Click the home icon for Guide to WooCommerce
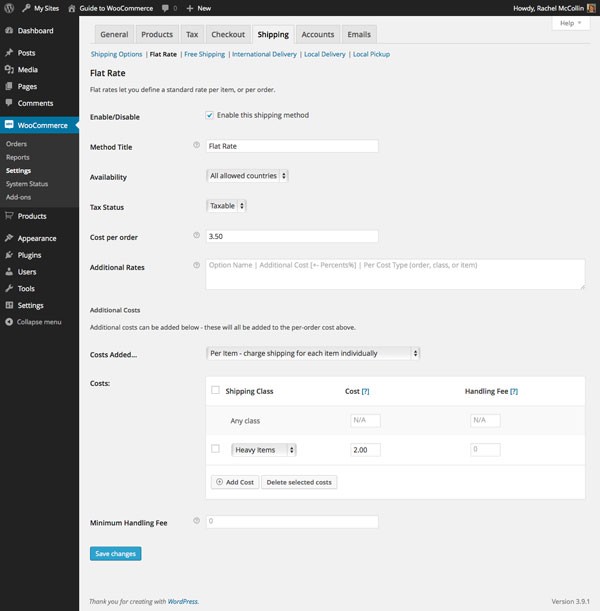Viewport: 600px width, 611px height. tap(72, 8)
